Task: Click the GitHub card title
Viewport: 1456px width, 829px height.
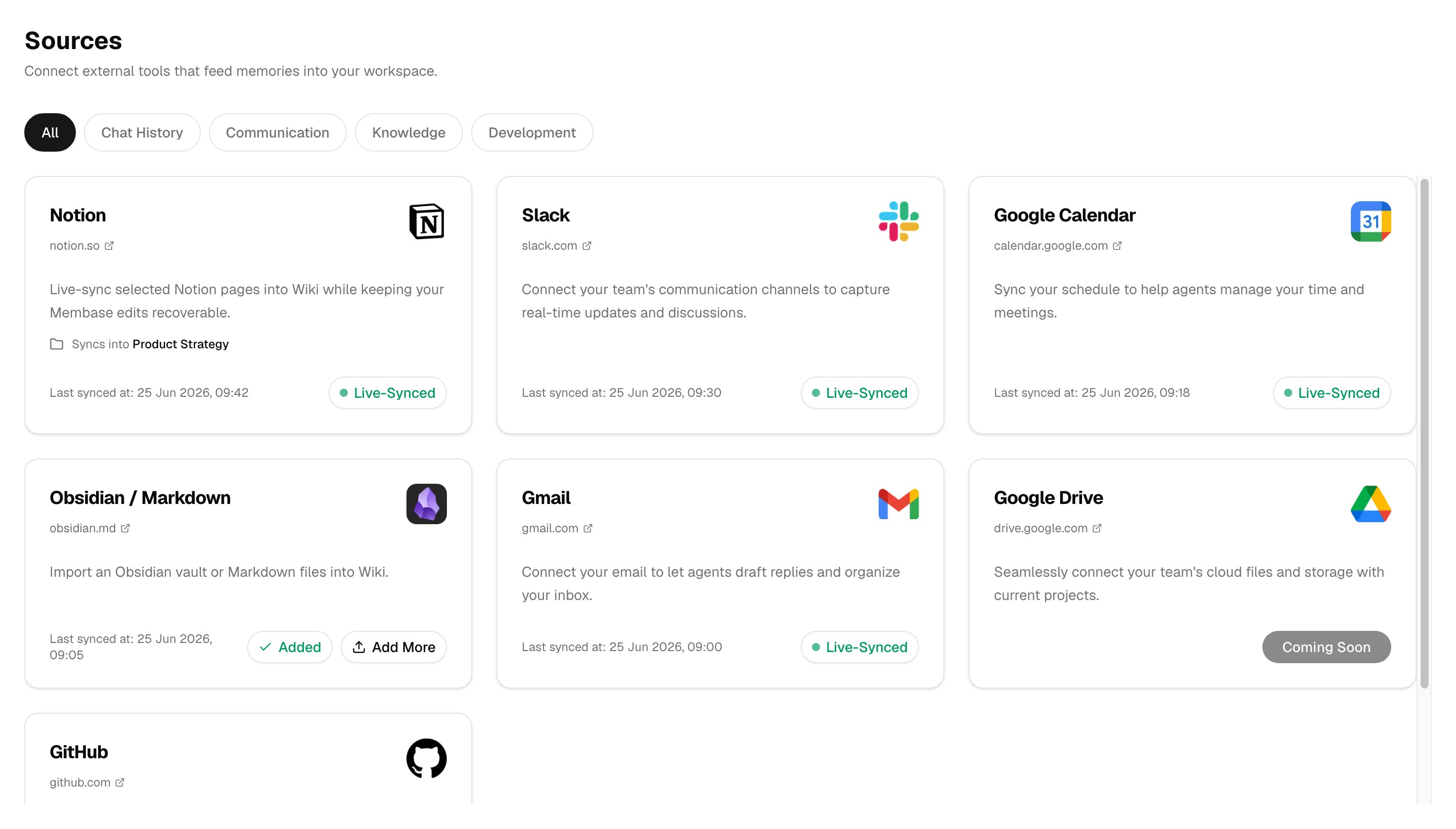Action: 78,752
